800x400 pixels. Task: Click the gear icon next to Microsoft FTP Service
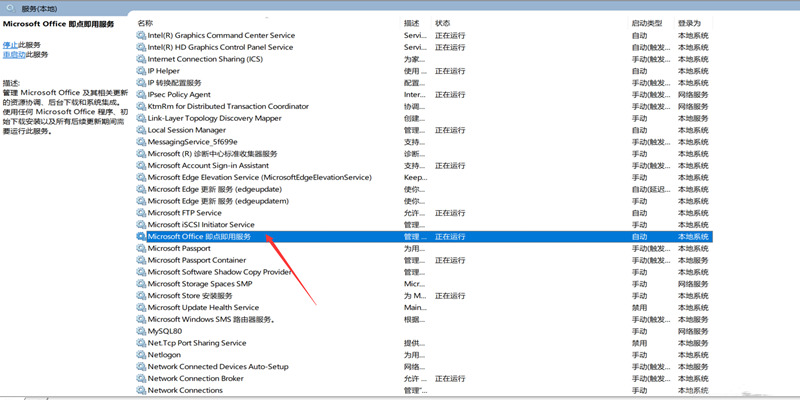(141, 213)
